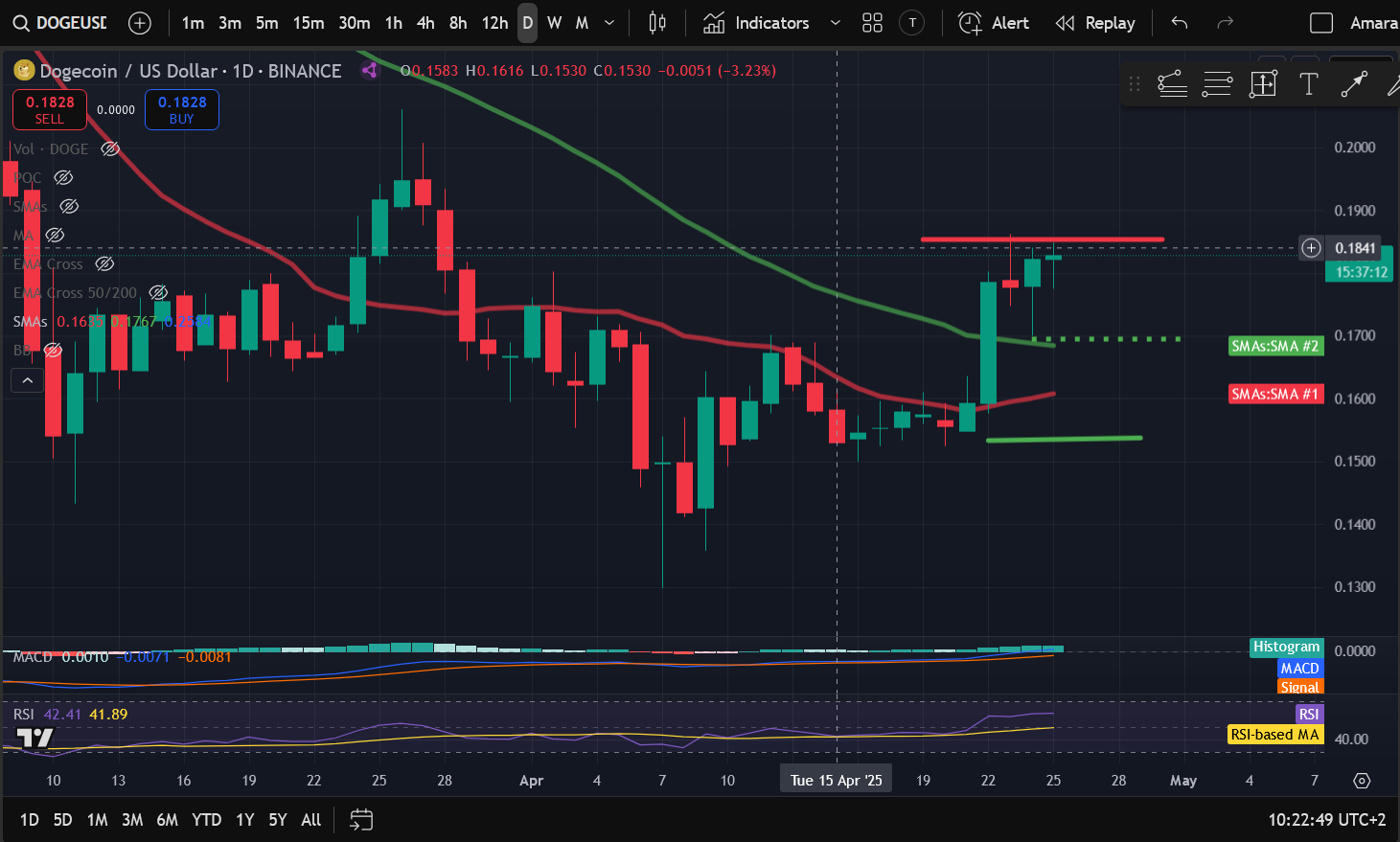The image size is (1400, 842).
Task: Expand the timeframe interval dropdown arrow
Action: pos(609,23)
